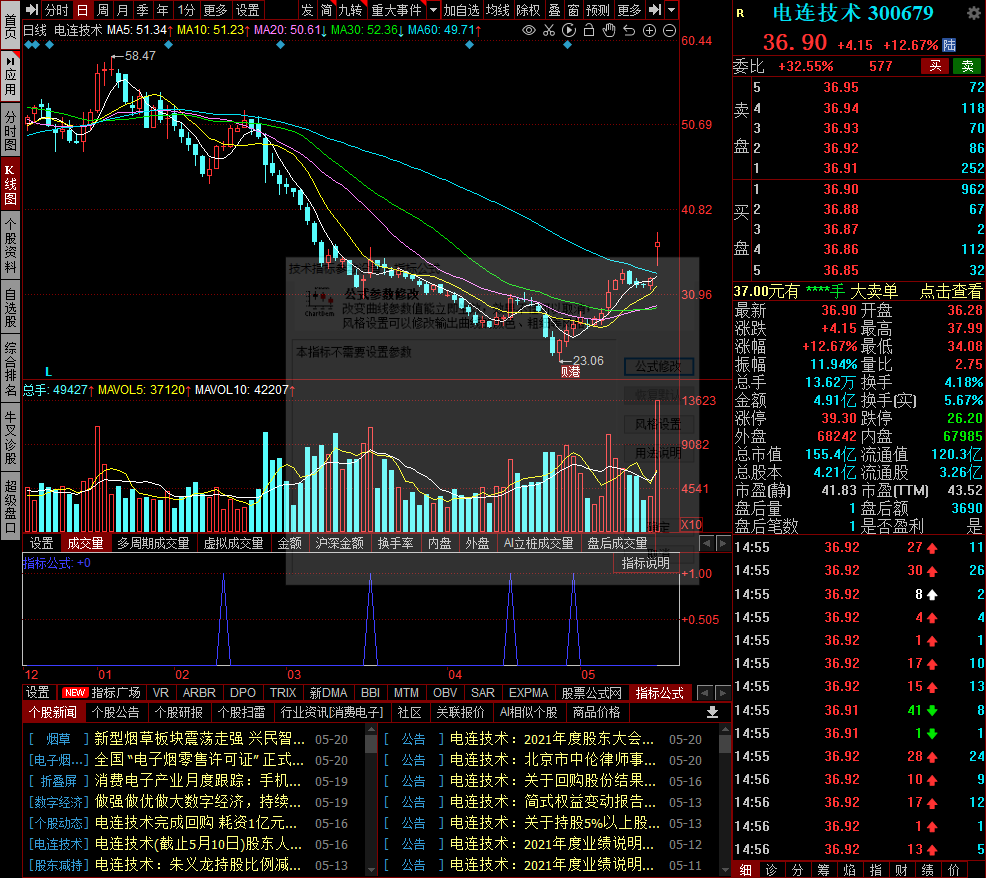Click 公式修改 button in dimmed dialog

coord(658,366)
